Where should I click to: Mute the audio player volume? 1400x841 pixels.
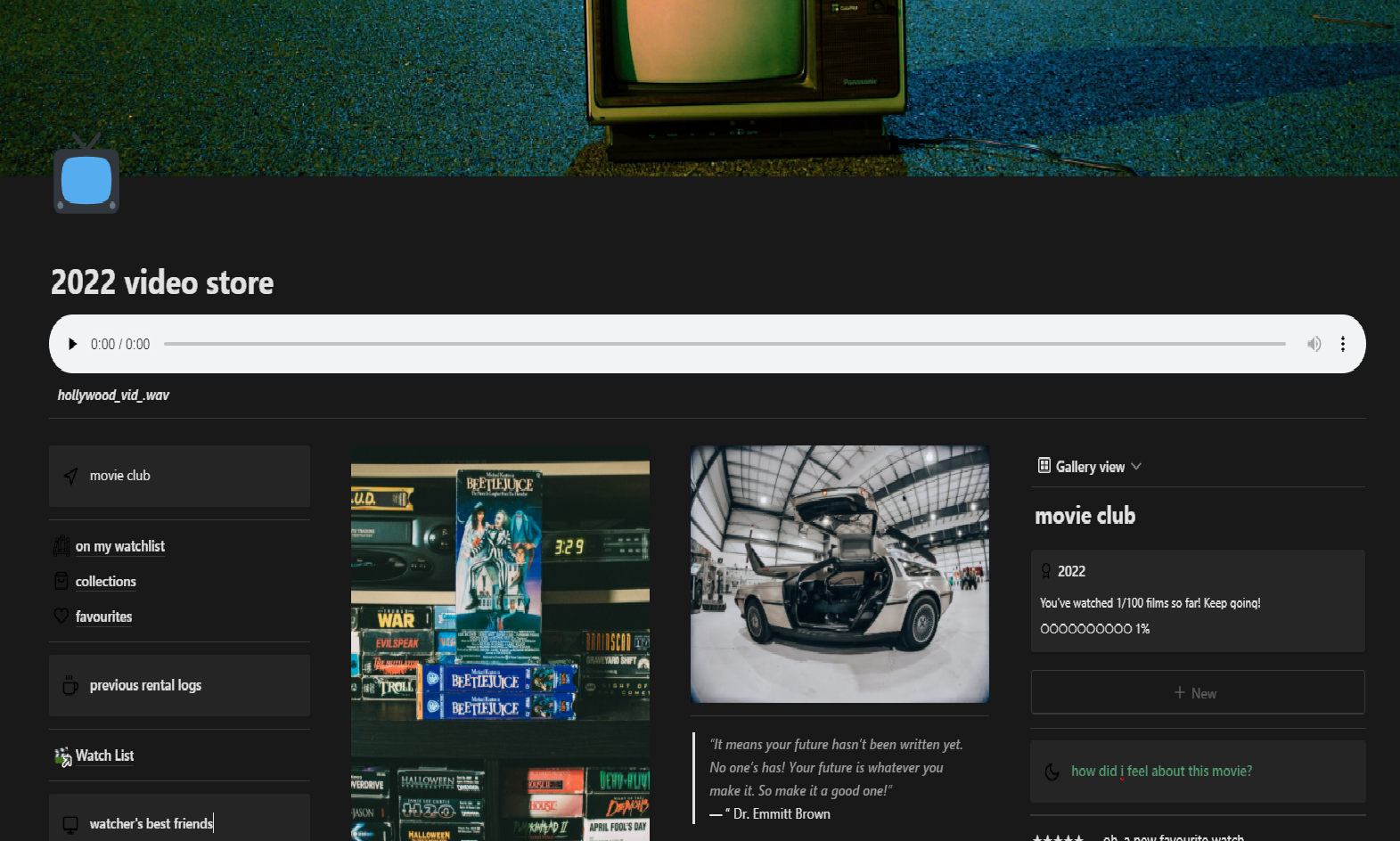tap(1314, 344)
